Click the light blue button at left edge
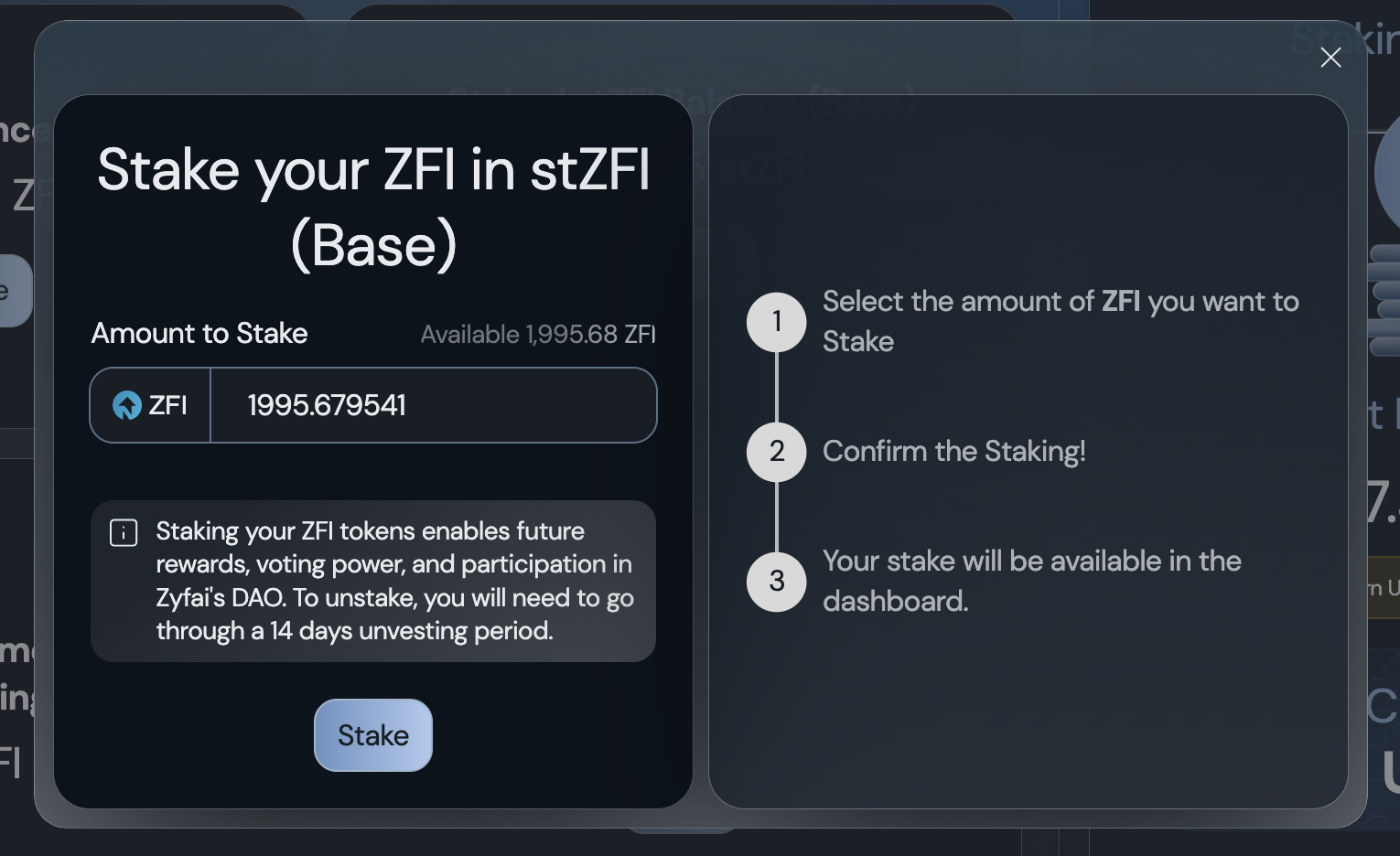The width and height of the screenshot is (1400, 856). click(15, 291)
